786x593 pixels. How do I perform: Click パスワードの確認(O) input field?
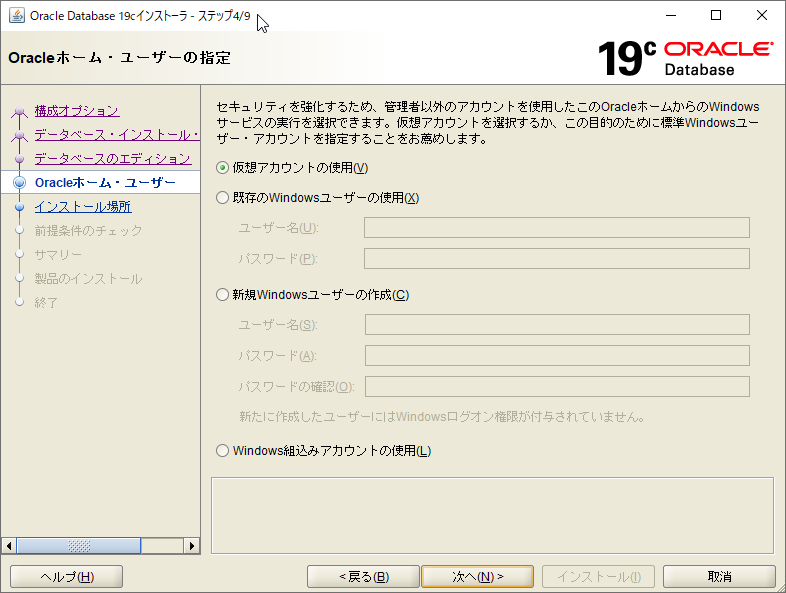557,386
